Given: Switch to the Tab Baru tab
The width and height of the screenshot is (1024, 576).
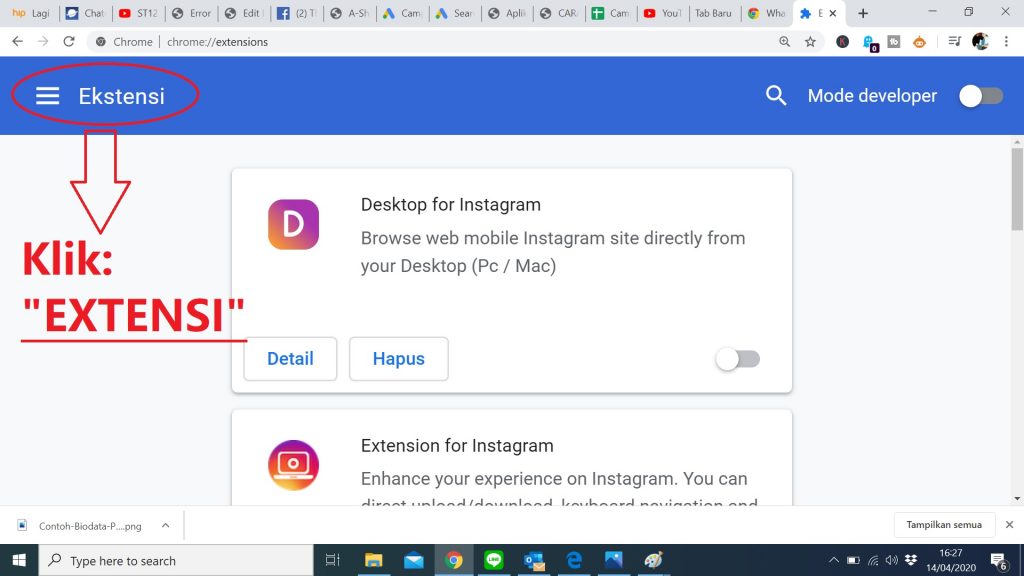Looking at the screenshot, I should click(713, 14).
